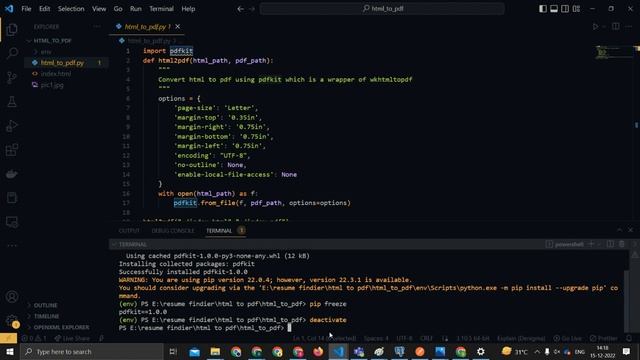Create a new terminal with plus icon

[591, 244]
